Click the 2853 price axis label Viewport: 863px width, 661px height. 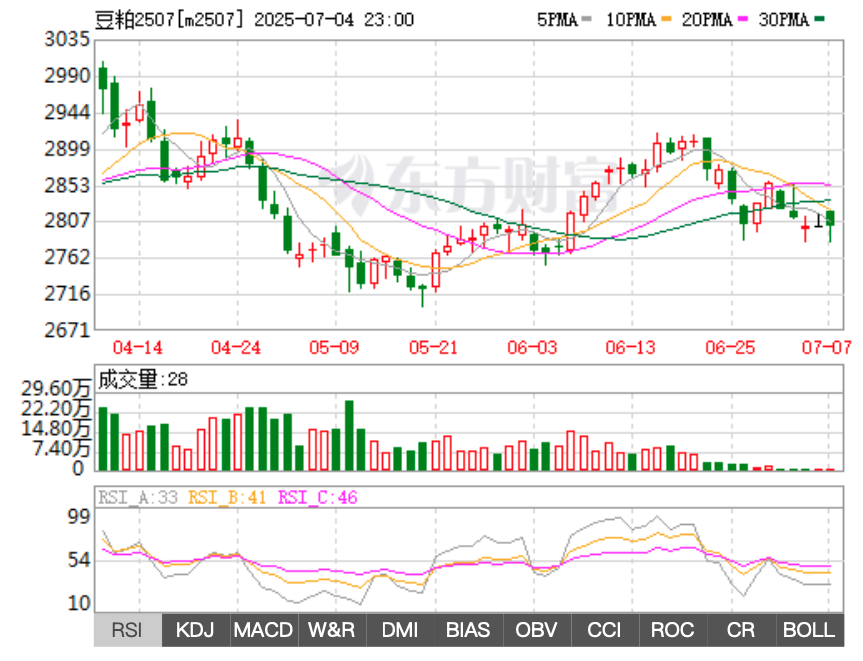click(67, 185)
